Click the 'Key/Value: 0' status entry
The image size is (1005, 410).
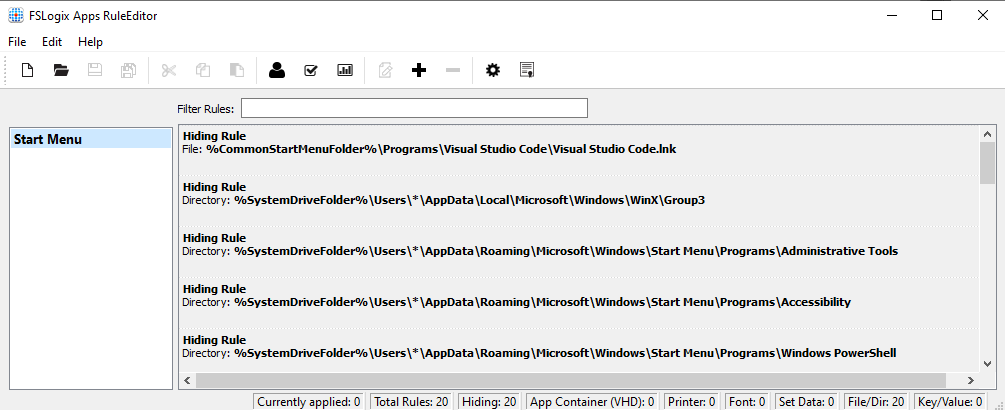click(951, 402)
